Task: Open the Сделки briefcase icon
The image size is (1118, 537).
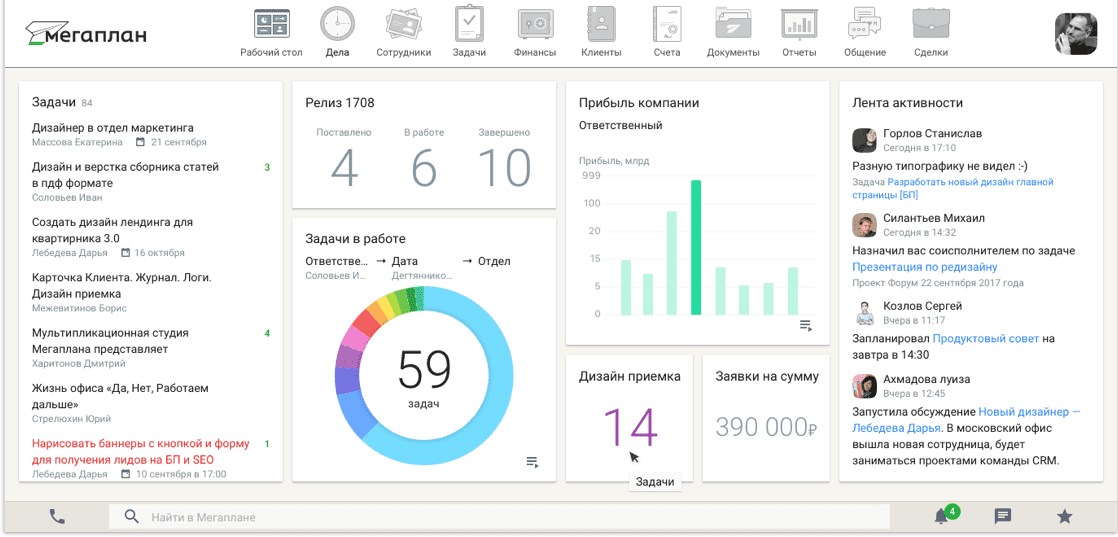Action: pos(930,24)
